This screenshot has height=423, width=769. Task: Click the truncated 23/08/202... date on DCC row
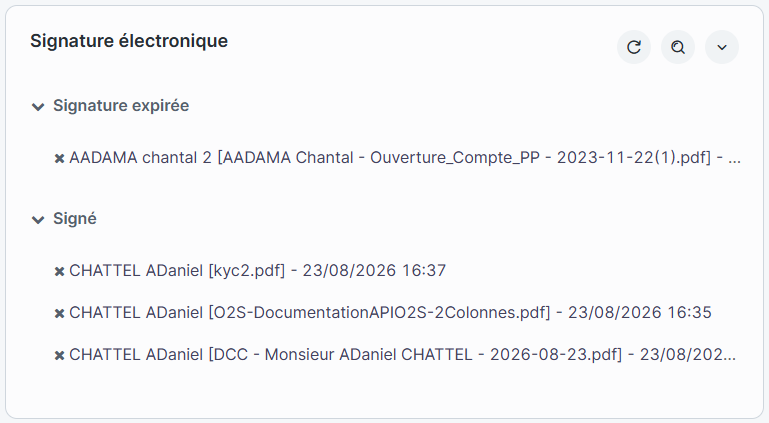pyautogui.click(x=688, y=355)
